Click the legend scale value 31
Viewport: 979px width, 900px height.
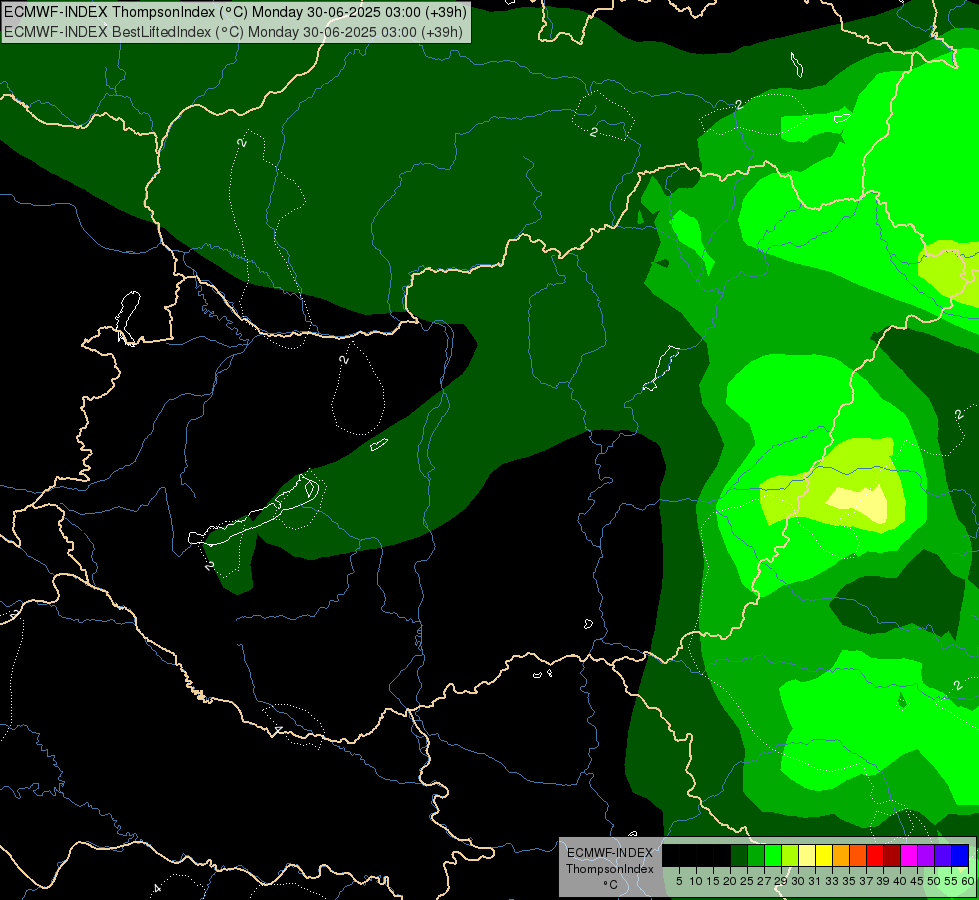[x=815, y=881]
